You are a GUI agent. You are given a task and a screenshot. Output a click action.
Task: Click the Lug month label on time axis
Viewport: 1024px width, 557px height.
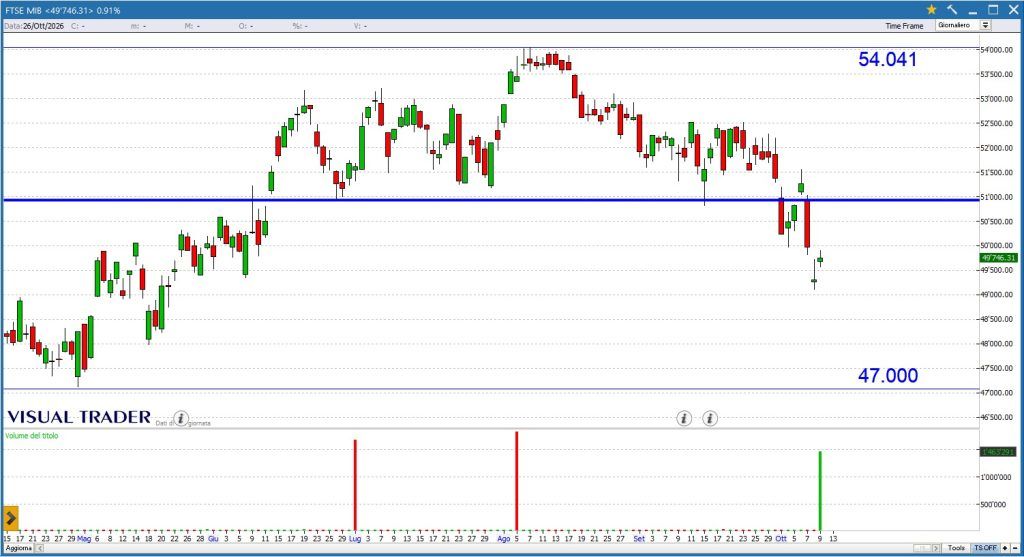(355, 539)
